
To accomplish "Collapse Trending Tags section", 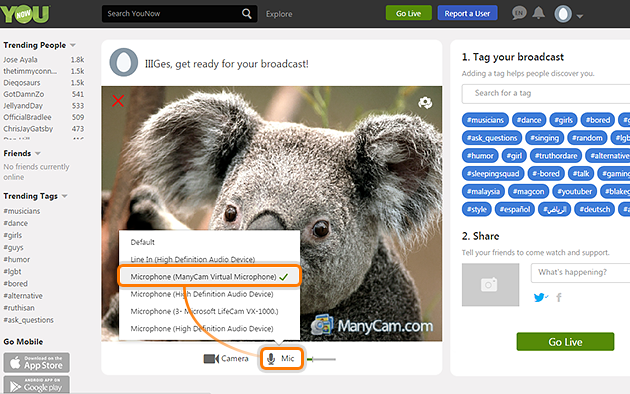I will pos(65,196).
